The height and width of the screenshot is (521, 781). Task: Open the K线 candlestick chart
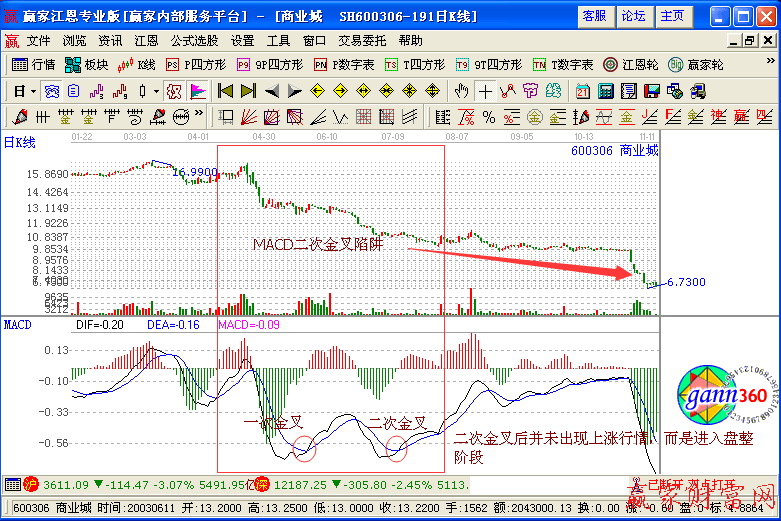coord(137,64)
